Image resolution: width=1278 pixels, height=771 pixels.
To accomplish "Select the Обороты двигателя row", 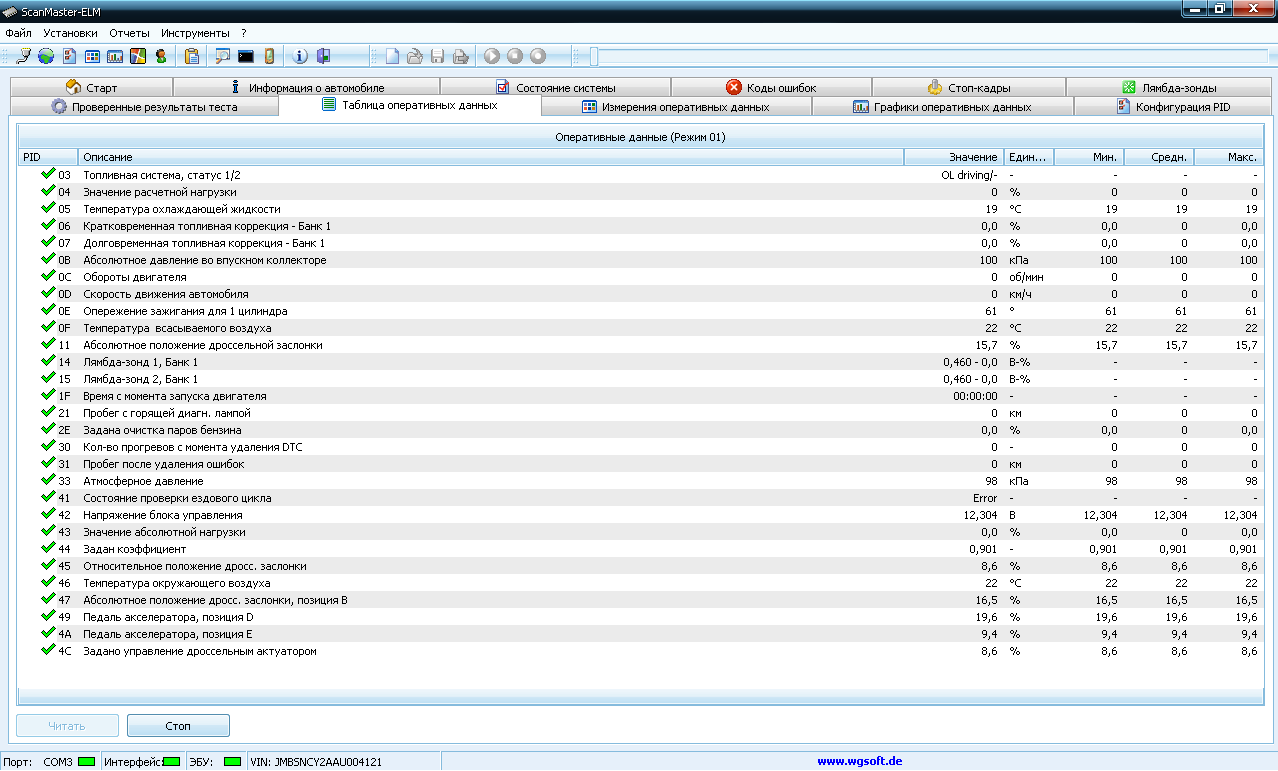I will (639, 277).
